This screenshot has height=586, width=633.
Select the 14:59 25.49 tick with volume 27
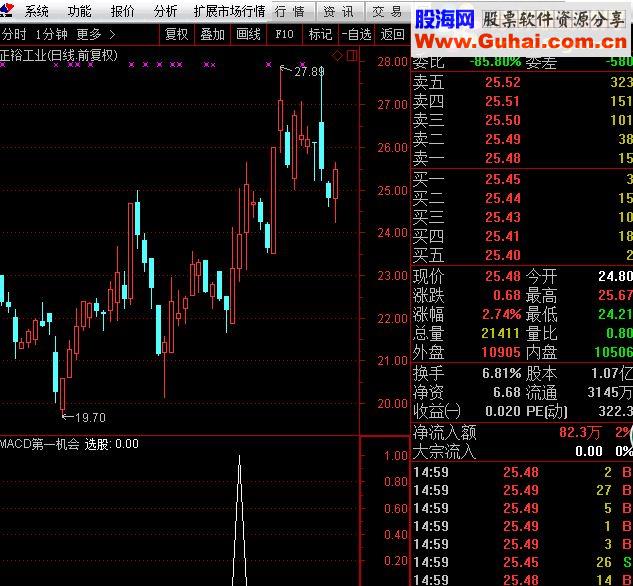click(522, 490)
